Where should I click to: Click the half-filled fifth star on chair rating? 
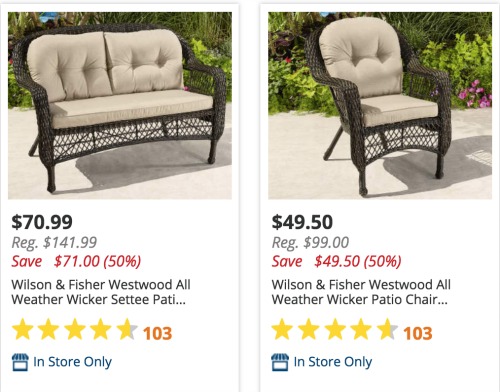pyautogui.click(x=387, y=329)
